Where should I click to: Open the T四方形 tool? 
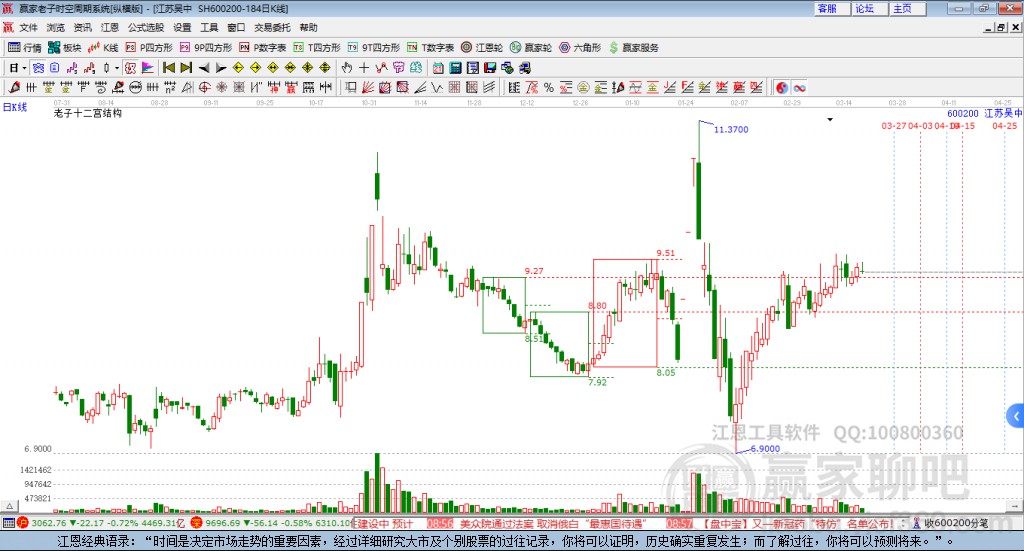coord(317,48)
